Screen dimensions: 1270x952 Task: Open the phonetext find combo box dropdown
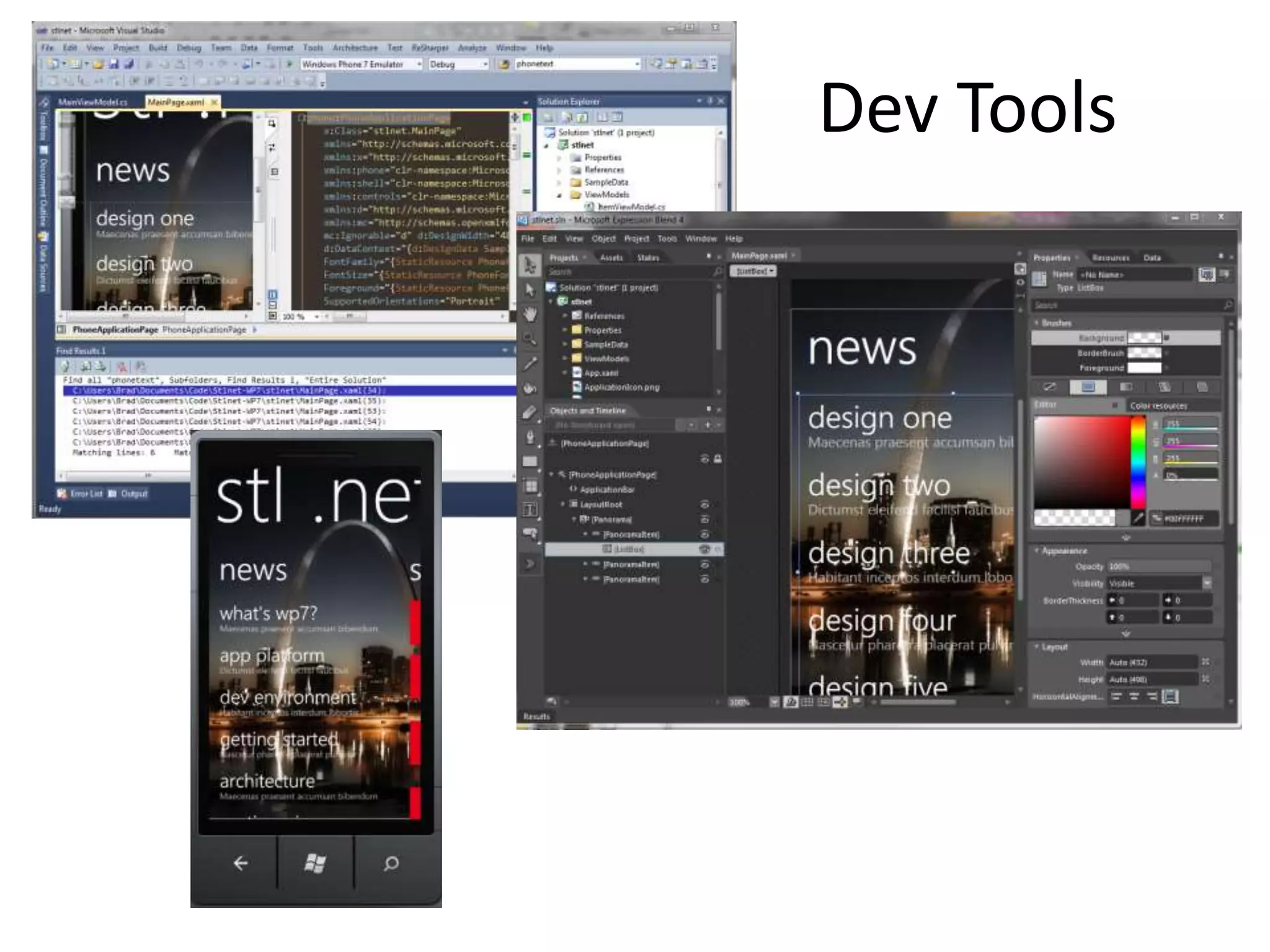[x=637, y=64]
